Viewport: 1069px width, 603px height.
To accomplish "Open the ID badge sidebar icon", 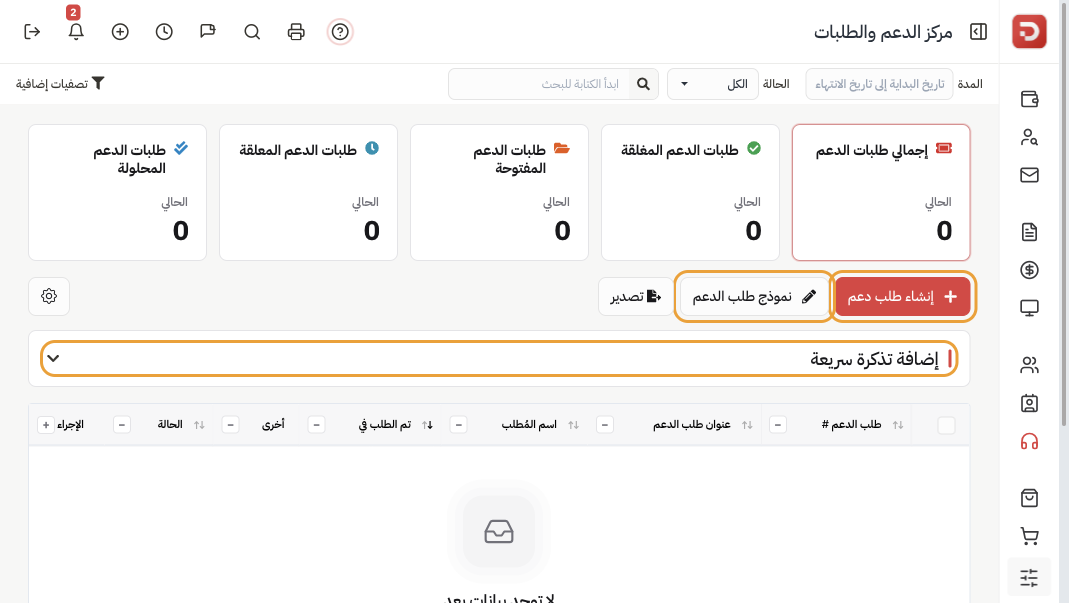I will pyautogui.click(x=1029, y=403).
